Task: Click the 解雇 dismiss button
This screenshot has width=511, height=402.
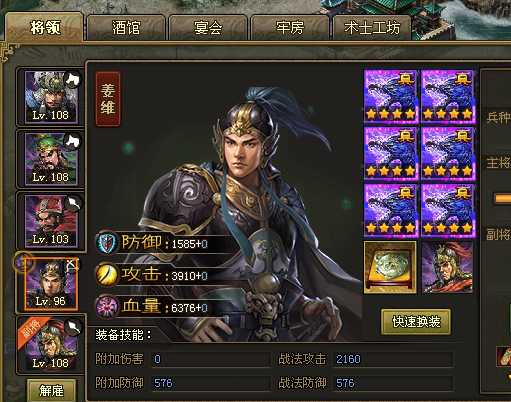Action: 51,390
